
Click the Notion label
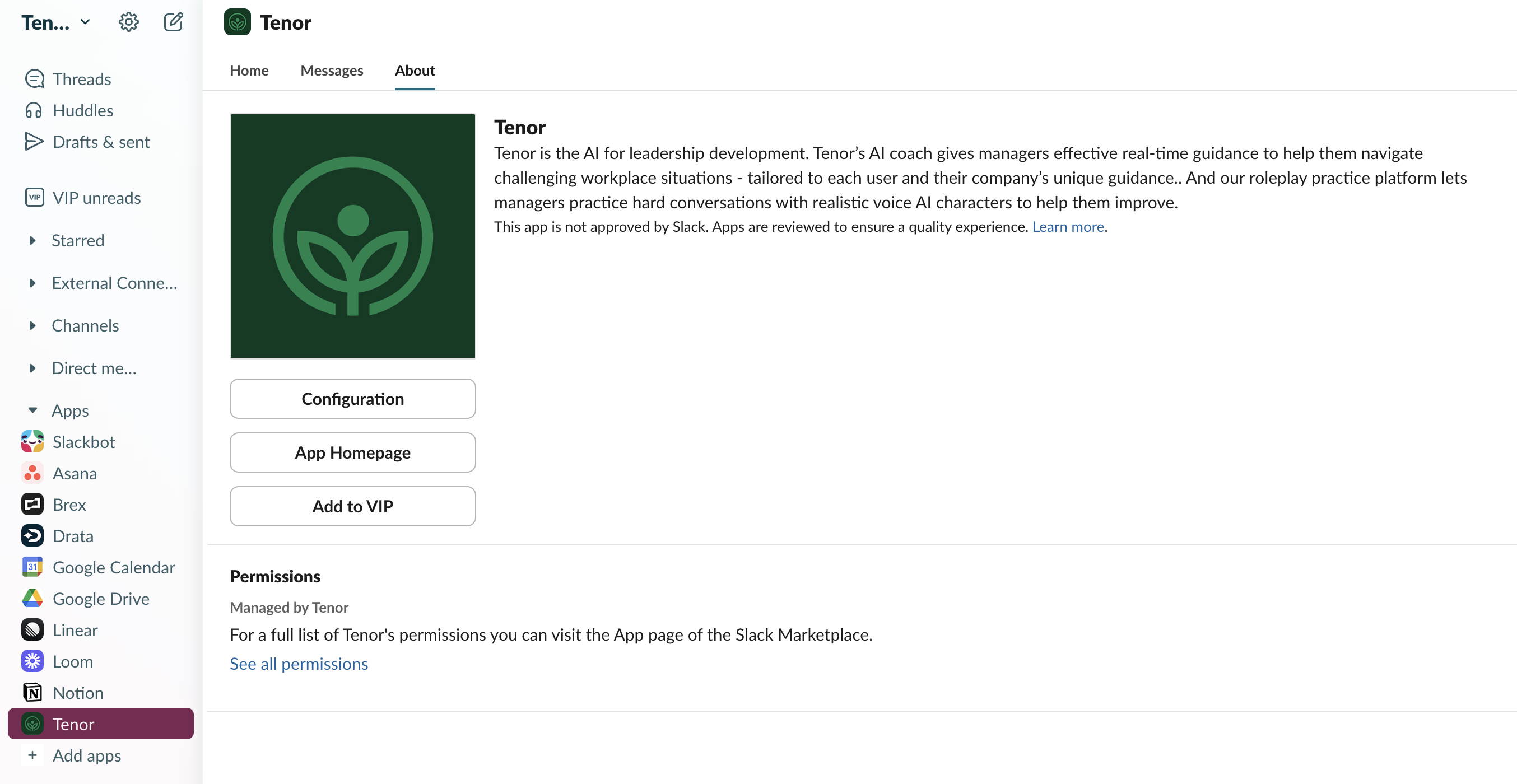(78, 693)
